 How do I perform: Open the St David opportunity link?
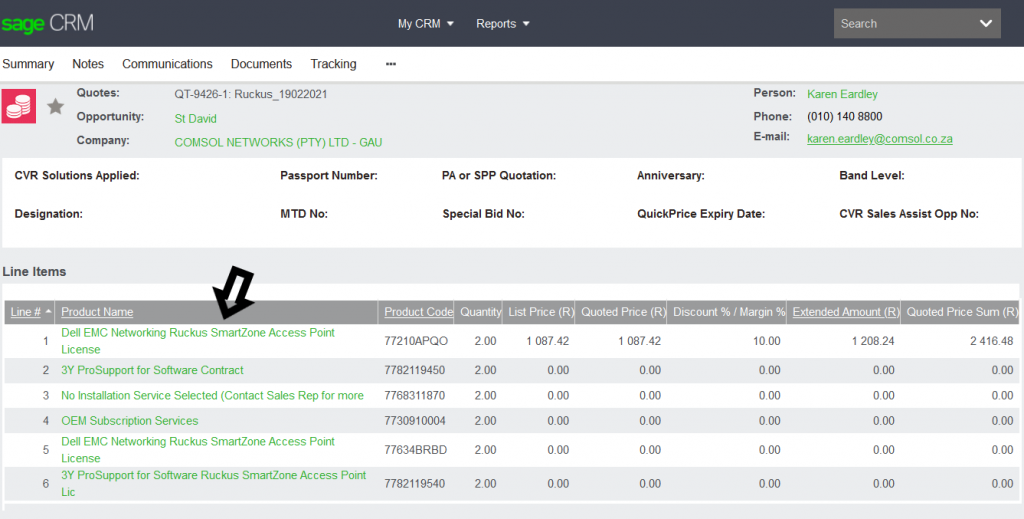point(195,118)
